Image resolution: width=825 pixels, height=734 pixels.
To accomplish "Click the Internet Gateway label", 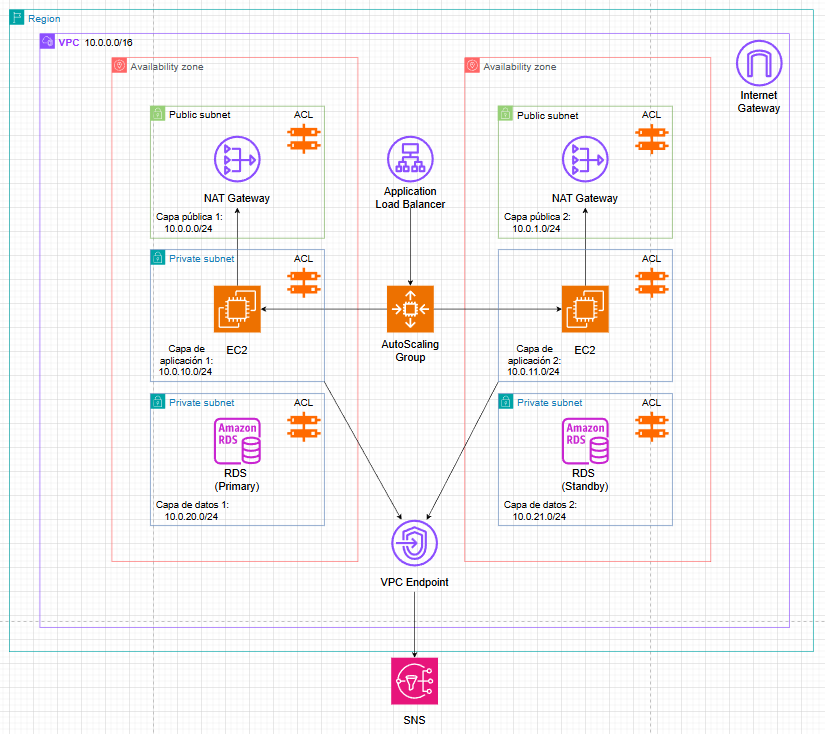I will click(x=759, y=102).
